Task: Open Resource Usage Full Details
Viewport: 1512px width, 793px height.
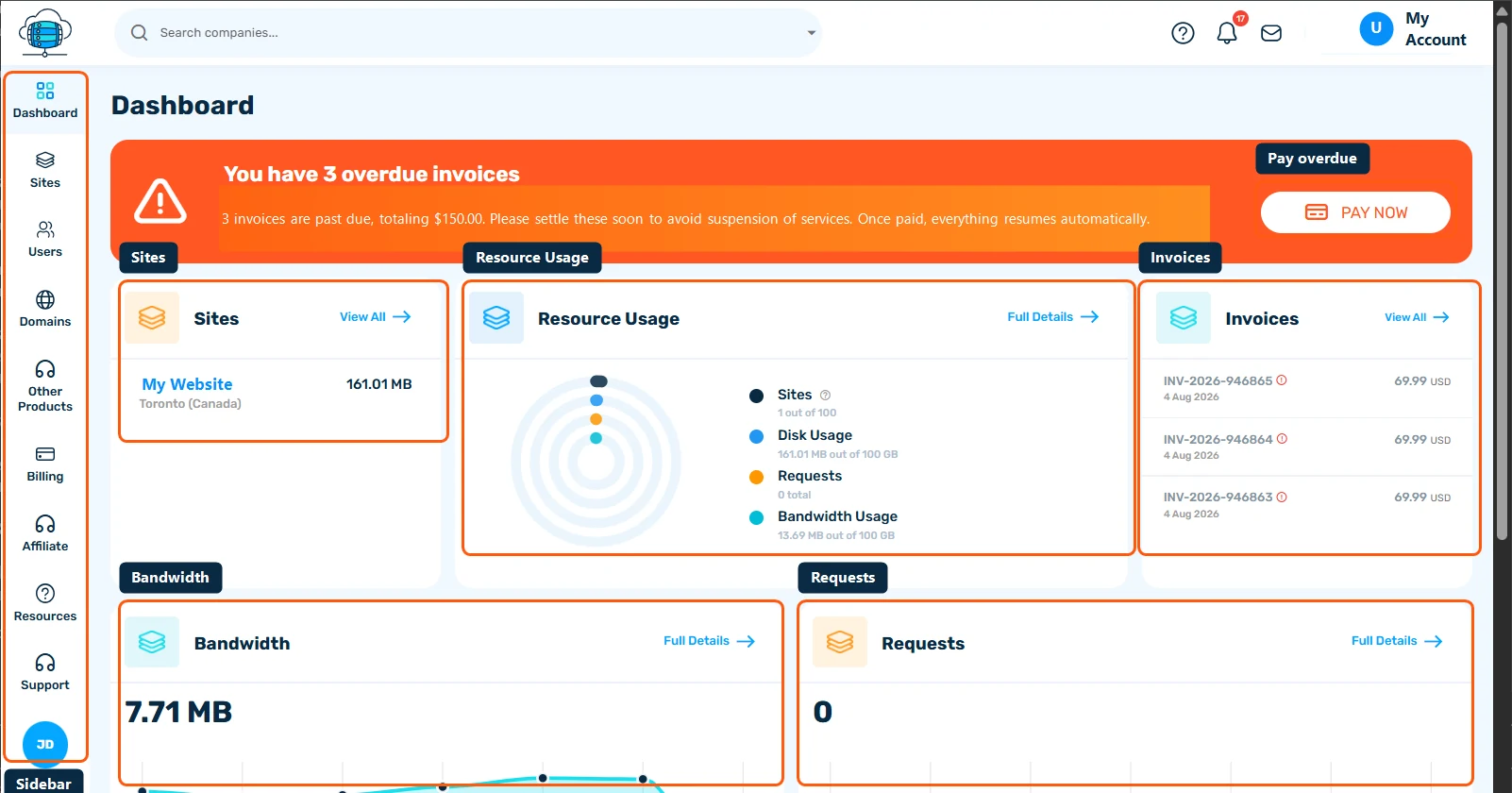Action: click(x=1053, y=317)
